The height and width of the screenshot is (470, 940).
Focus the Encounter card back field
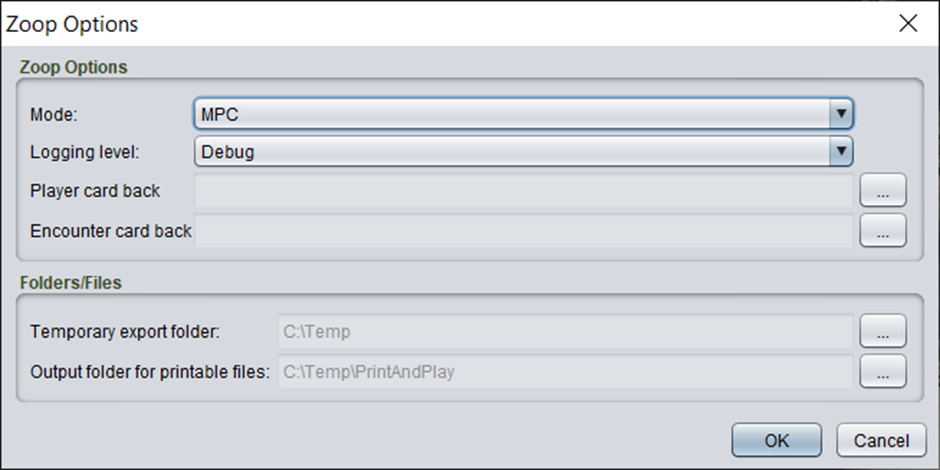(x=523, y=230)
